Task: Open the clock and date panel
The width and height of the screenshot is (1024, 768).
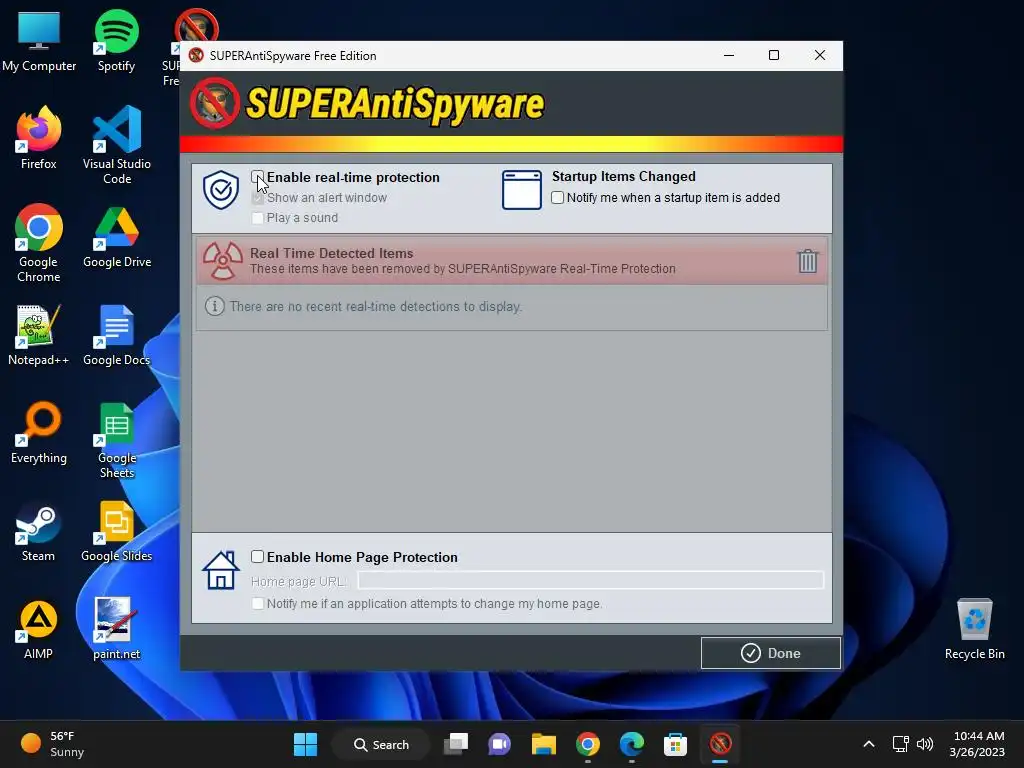Action: (977, 744)
